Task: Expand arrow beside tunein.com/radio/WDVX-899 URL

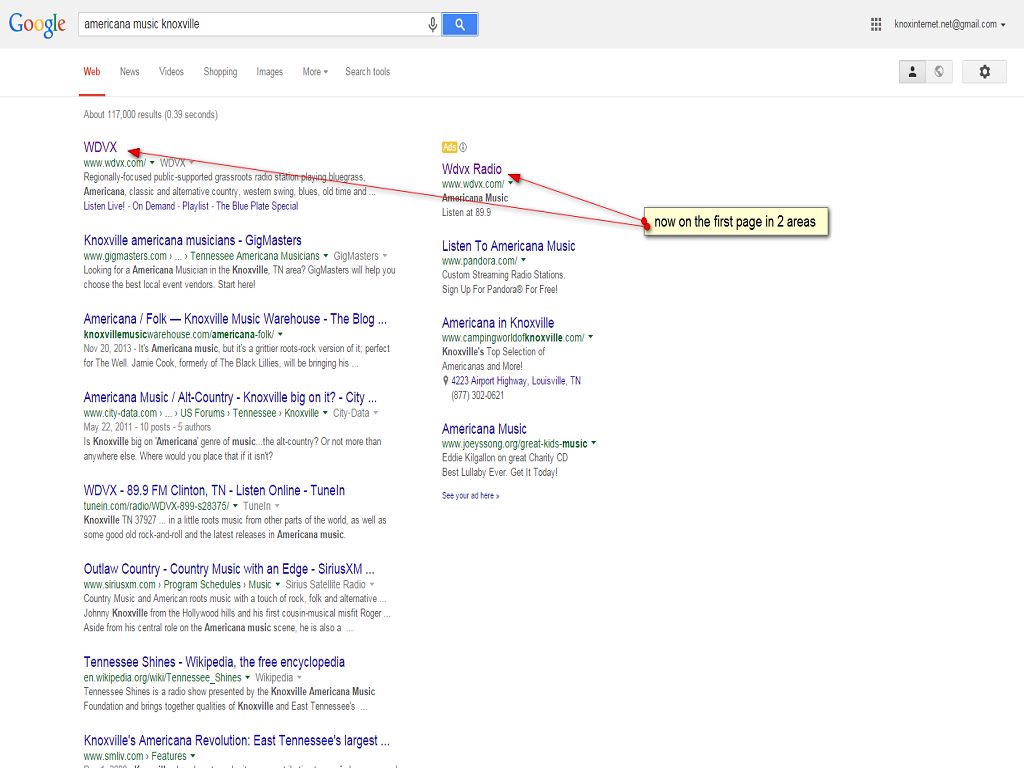Action: click(236, 505)
